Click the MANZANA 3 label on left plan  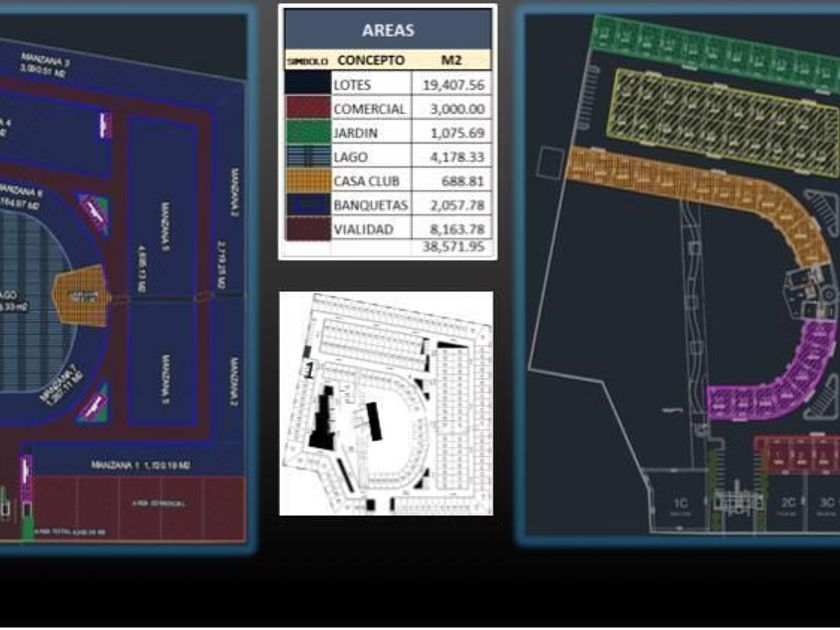click(x=44, y=60)
